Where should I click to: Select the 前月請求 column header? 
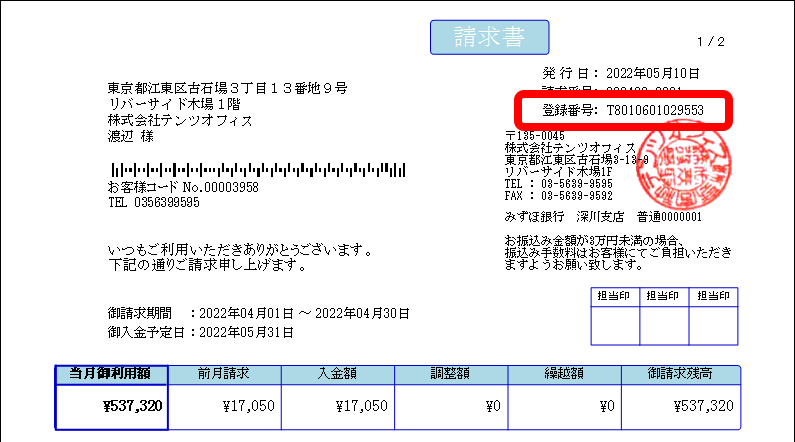[224, 374]
